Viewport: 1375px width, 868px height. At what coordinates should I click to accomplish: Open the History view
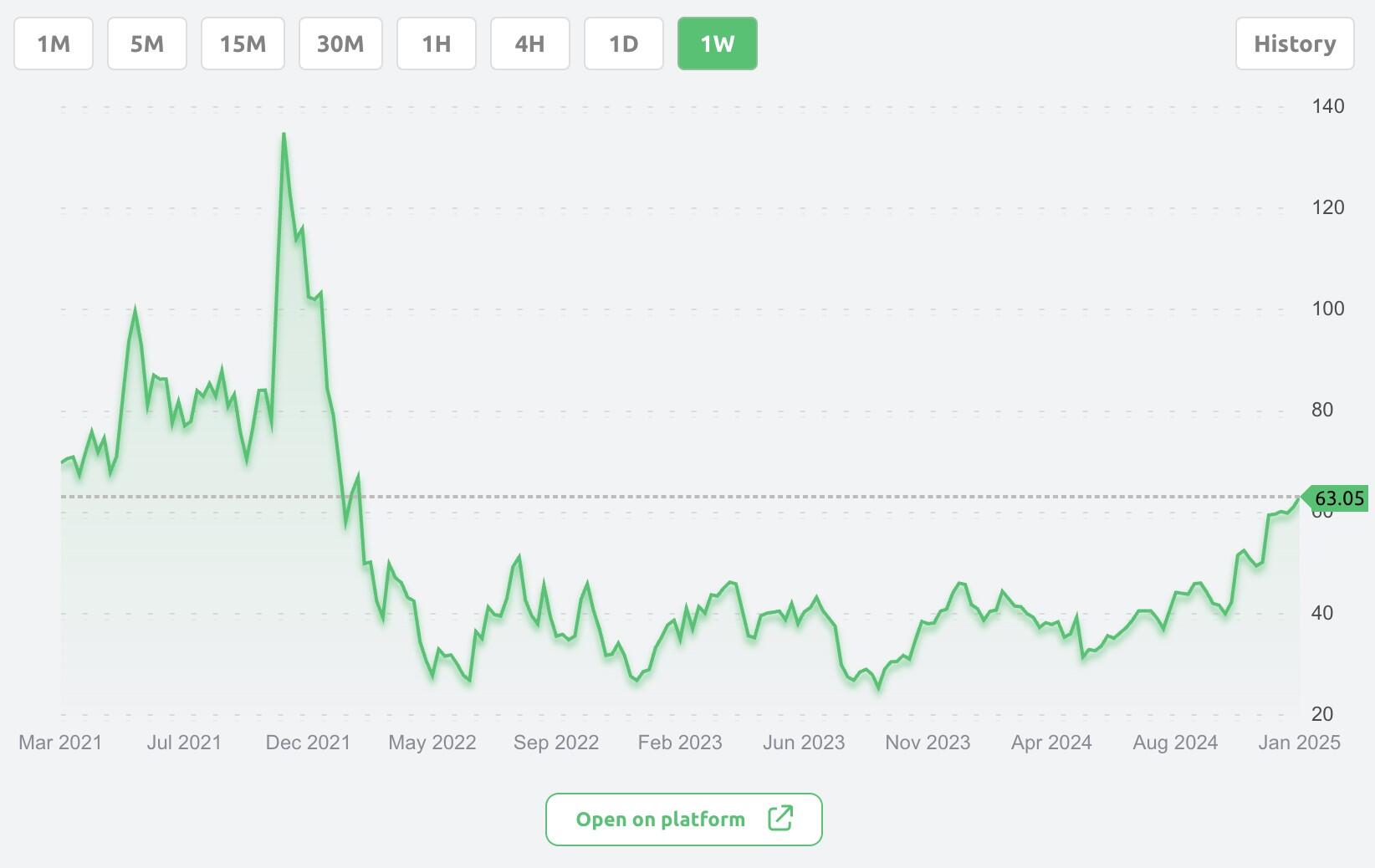coord(1294,43)
